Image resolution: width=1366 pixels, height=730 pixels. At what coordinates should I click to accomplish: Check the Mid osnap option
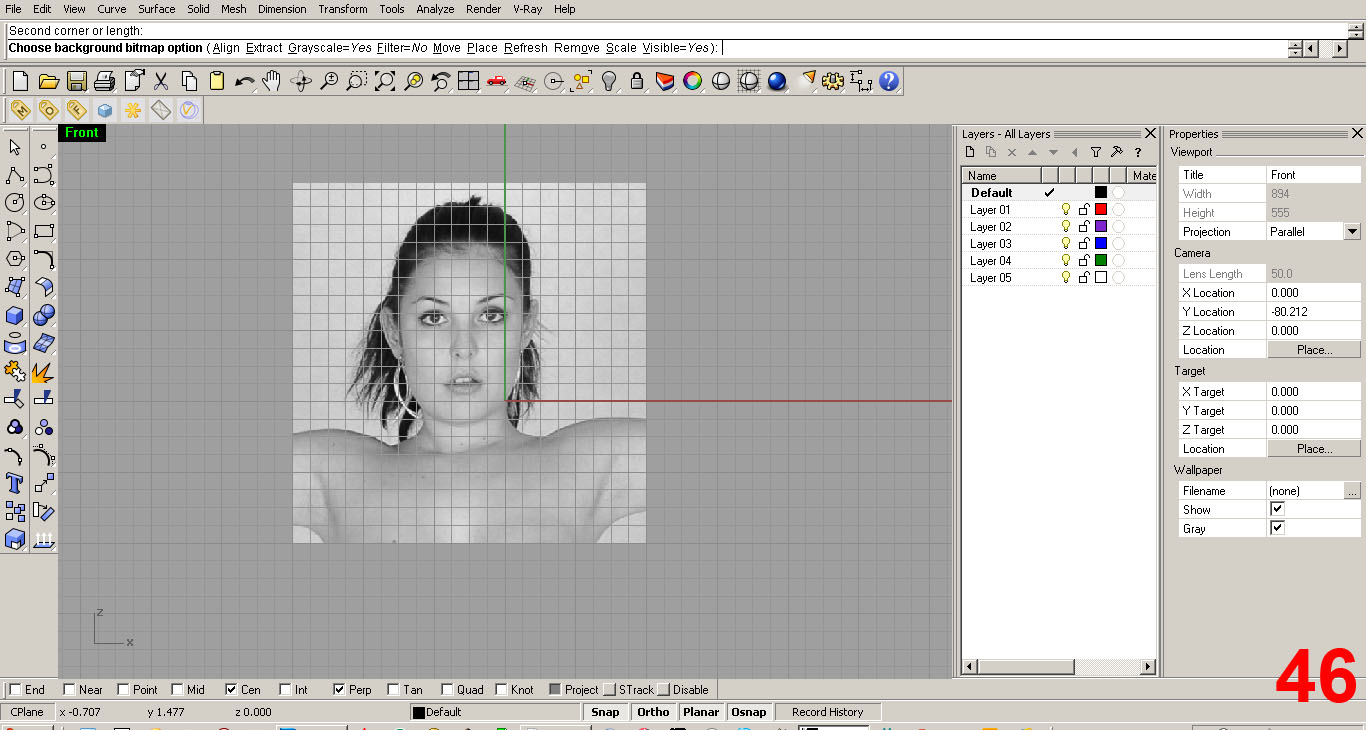pyautogui.click(x=177, y=689)
